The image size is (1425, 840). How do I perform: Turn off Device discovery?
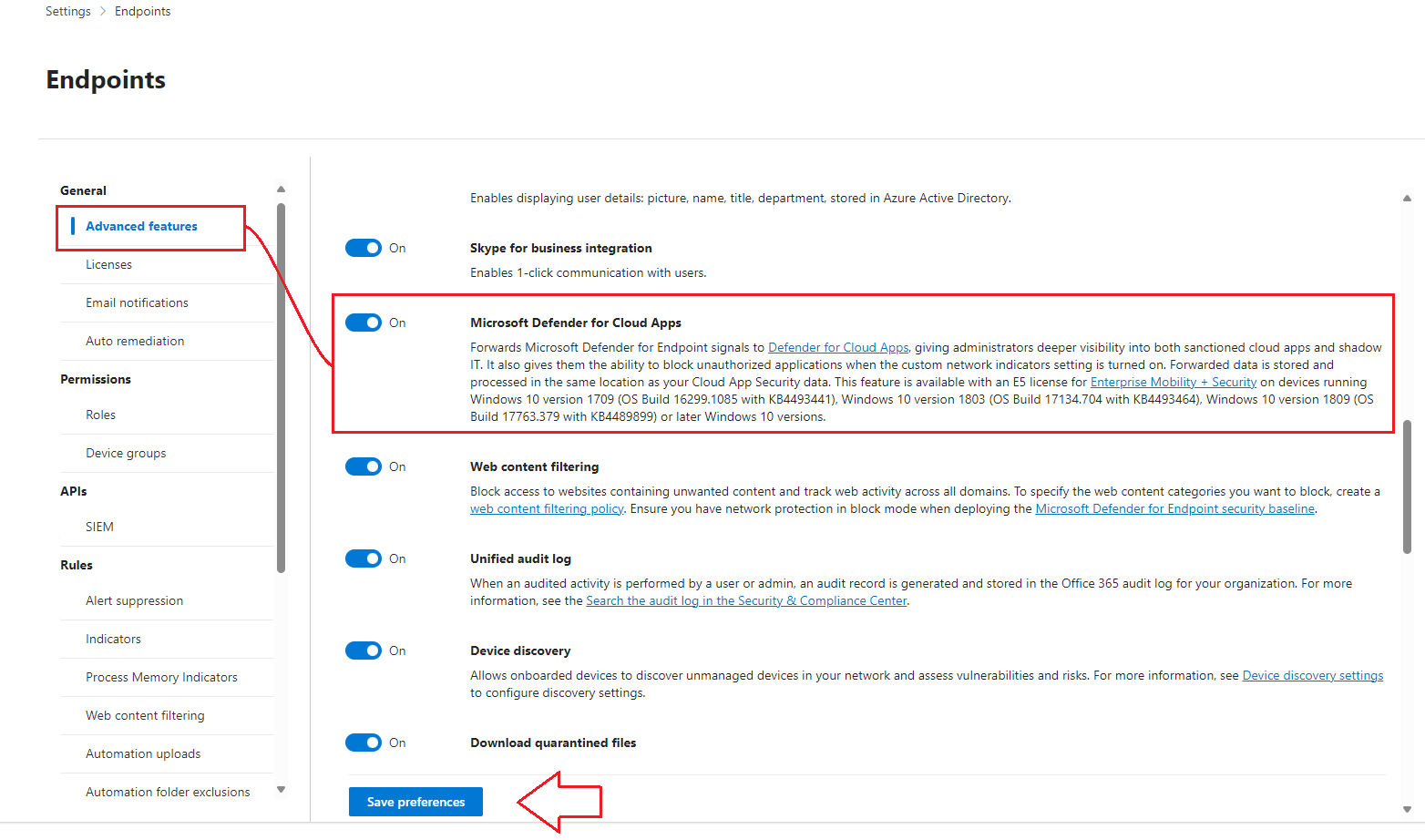pos(364,650)
